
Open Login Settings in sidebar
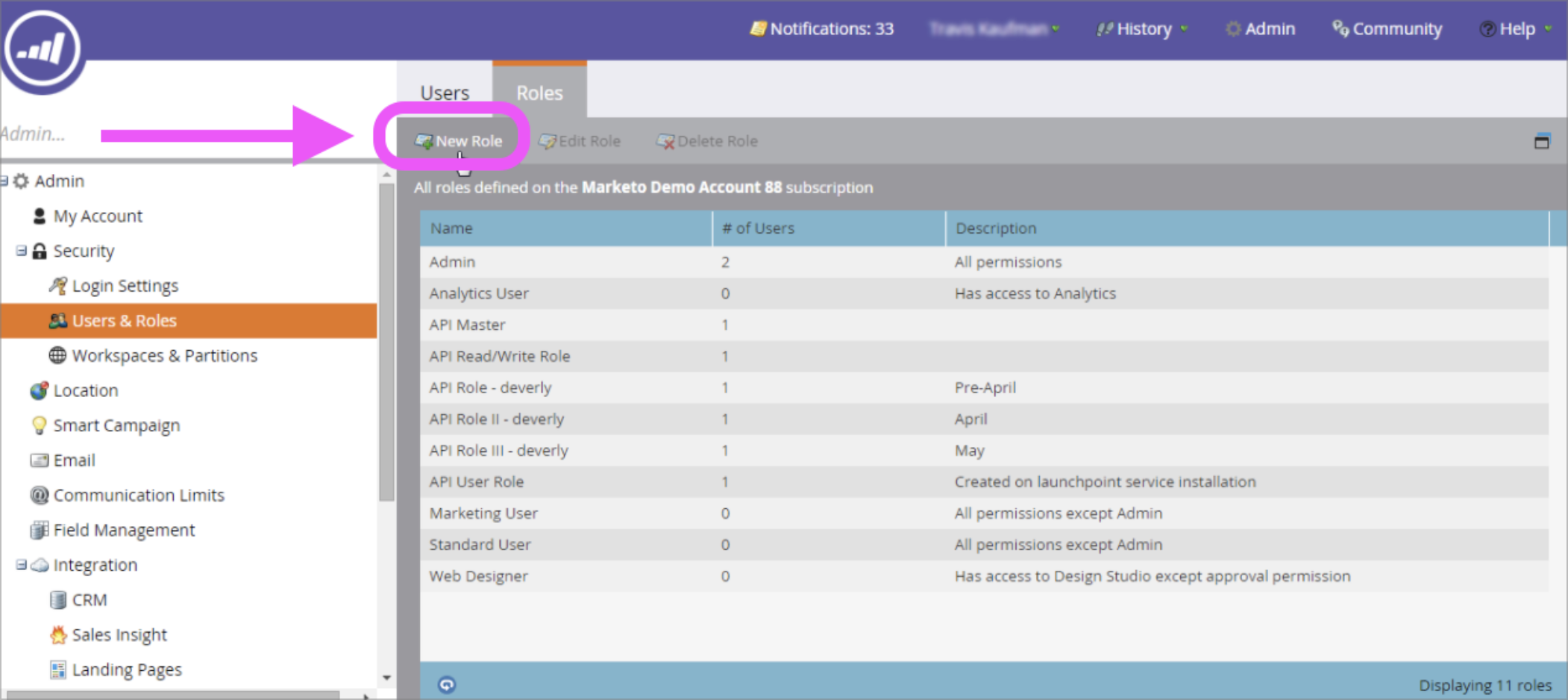(x=125, y=286)
